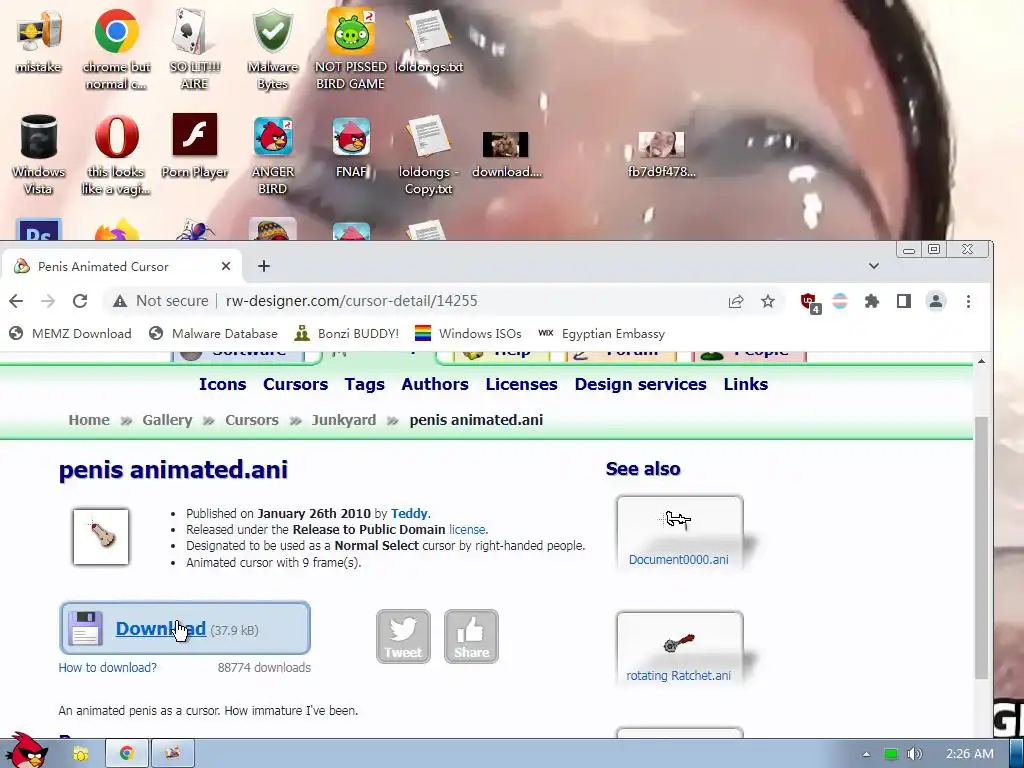
Task: Go to the Icons section menu
Action: [x=223, y=384]
